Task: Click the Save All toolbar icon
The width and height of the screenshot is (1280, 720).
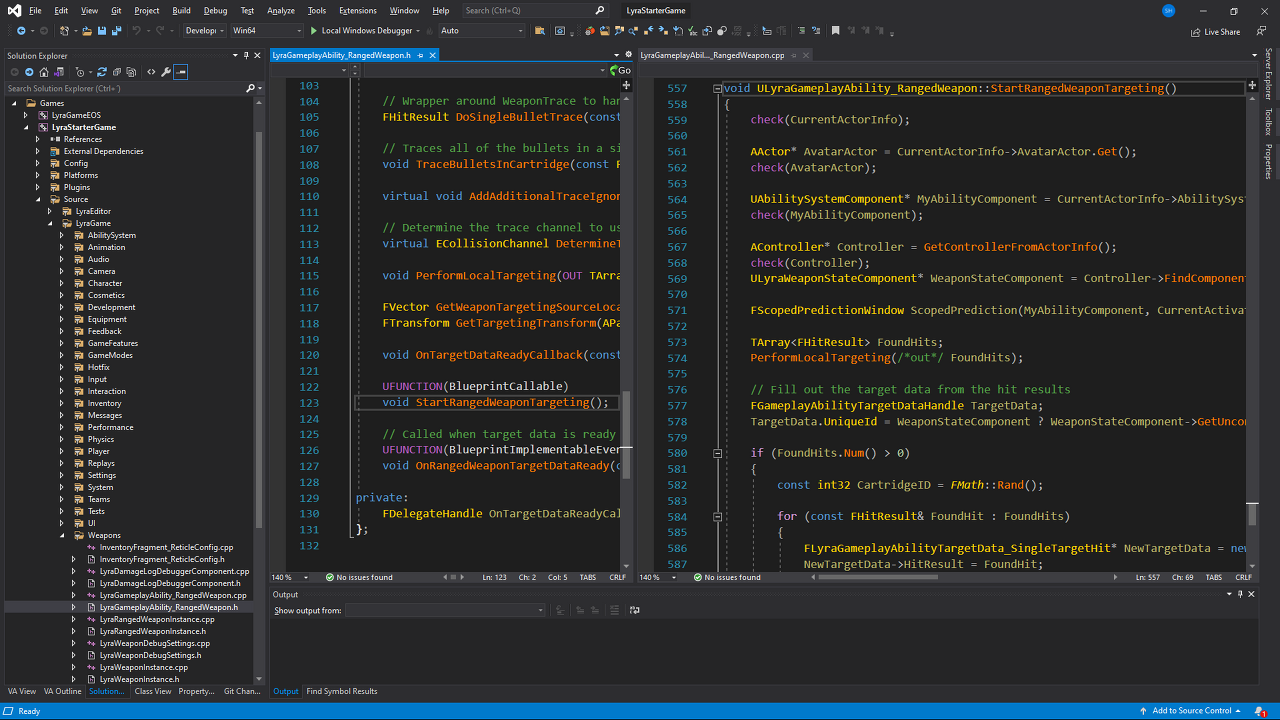Action: pyautogui.click(x=116, y=31)
